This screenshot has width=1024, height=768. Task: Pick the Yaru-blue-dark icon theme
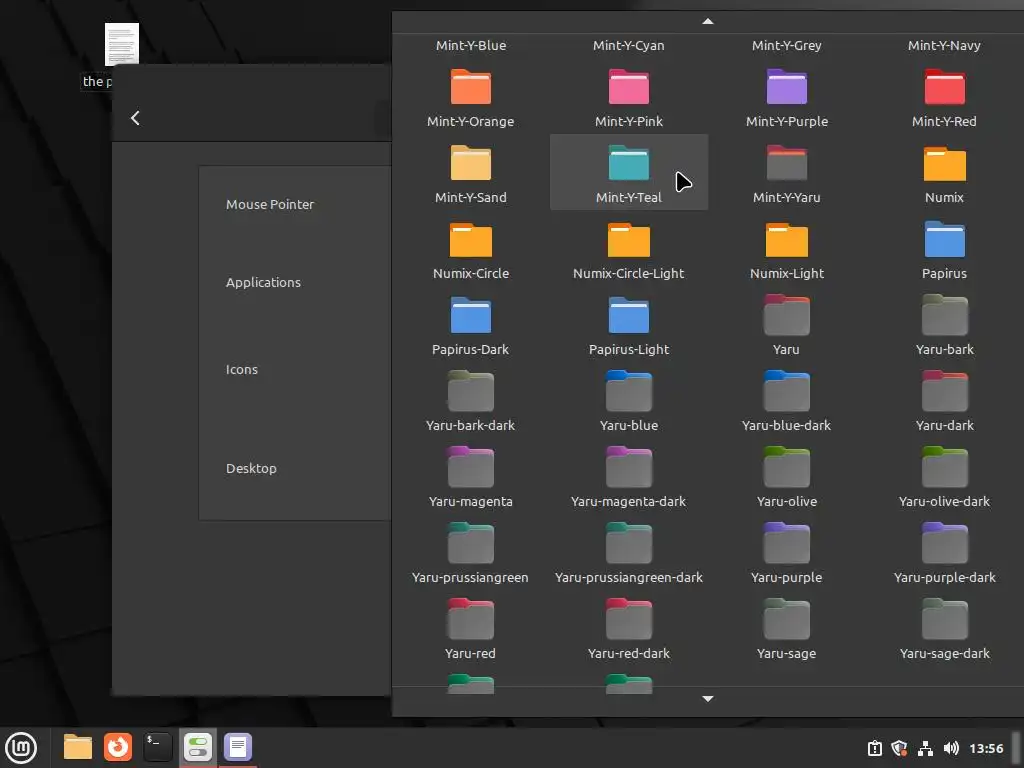point(786,400)
